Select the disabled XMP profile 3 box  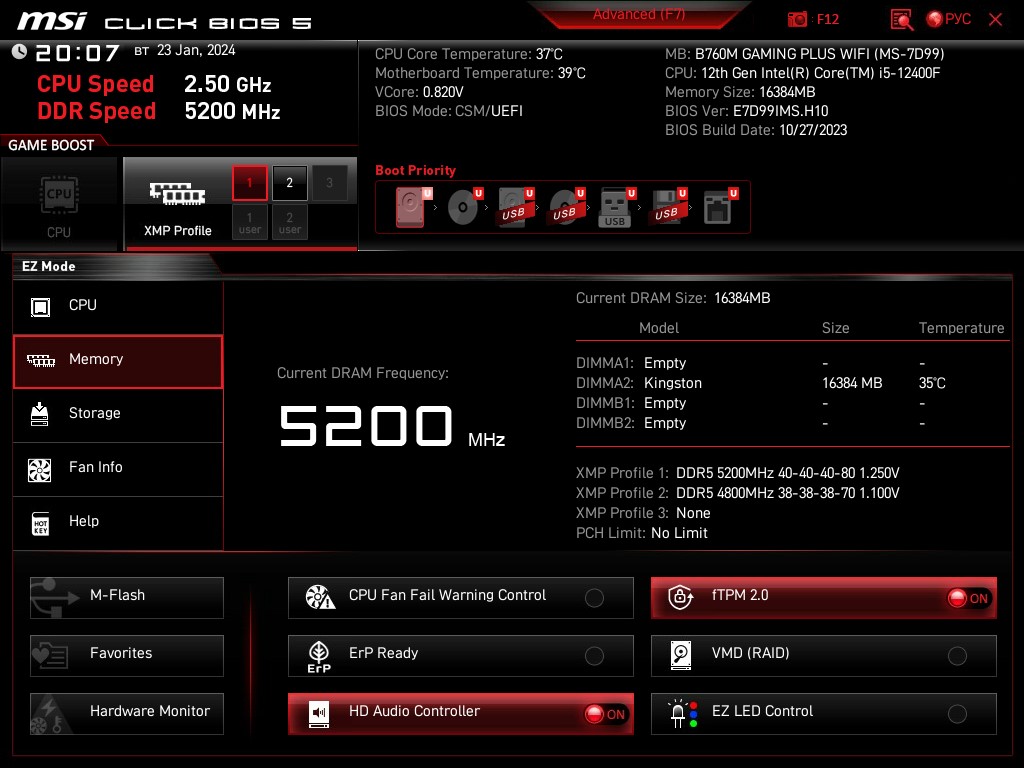point(329,183)
